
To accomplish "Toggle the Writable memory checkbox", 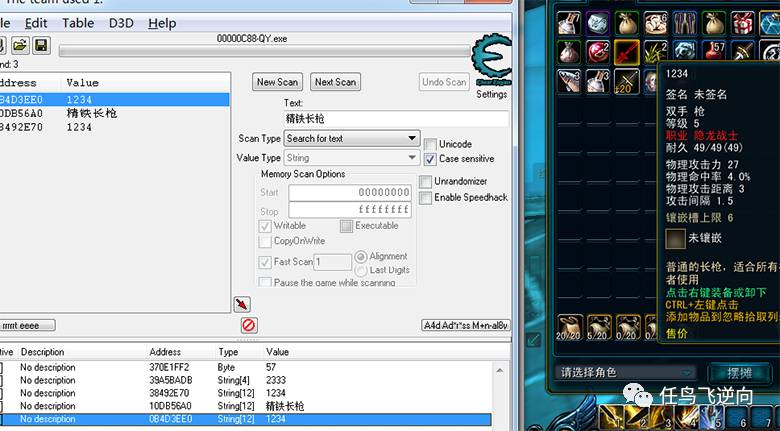I will [x=265, y=226].
